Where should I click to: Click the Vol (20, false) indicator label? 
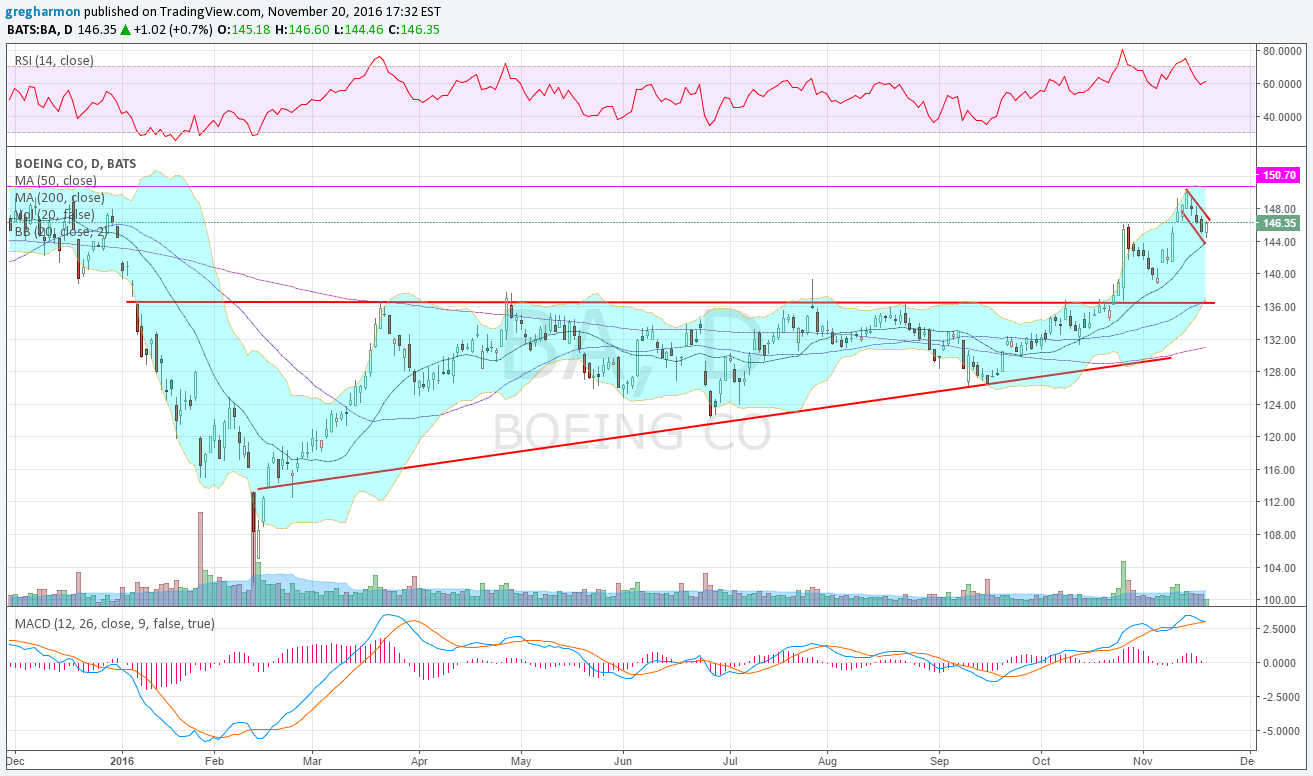pos(54,215)
